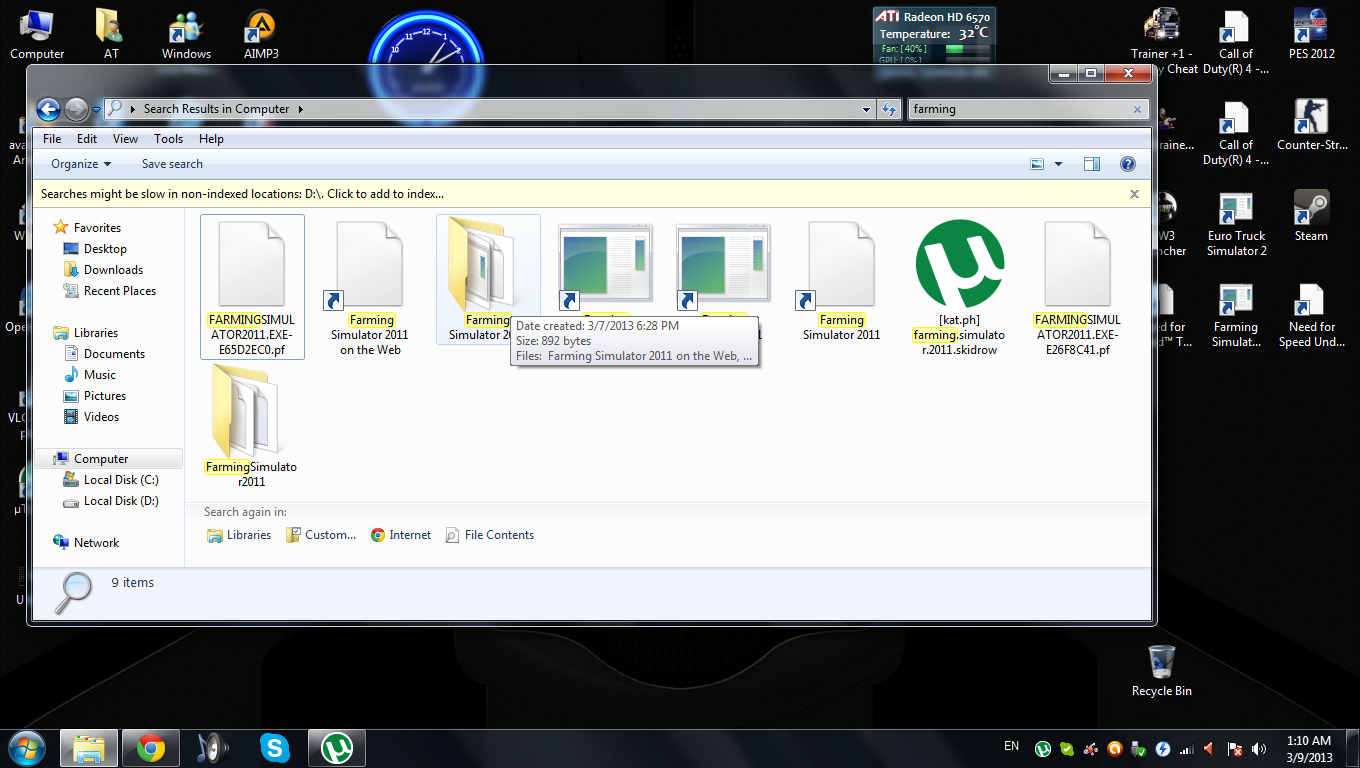
Task: Expand the address bar history dropdown arrow
Action: (x=866, y=109)
